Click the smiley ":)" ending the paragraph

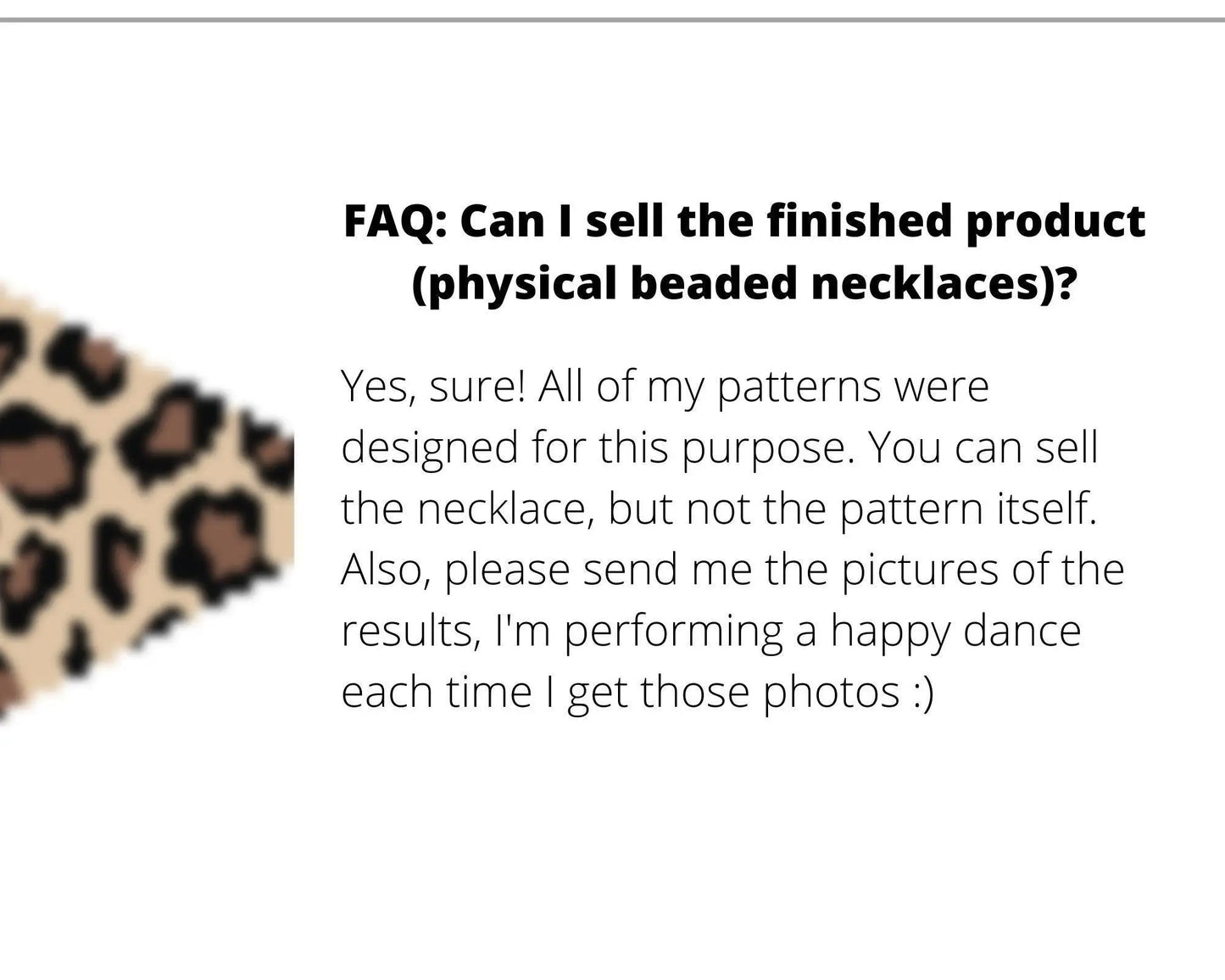[923, 693]
